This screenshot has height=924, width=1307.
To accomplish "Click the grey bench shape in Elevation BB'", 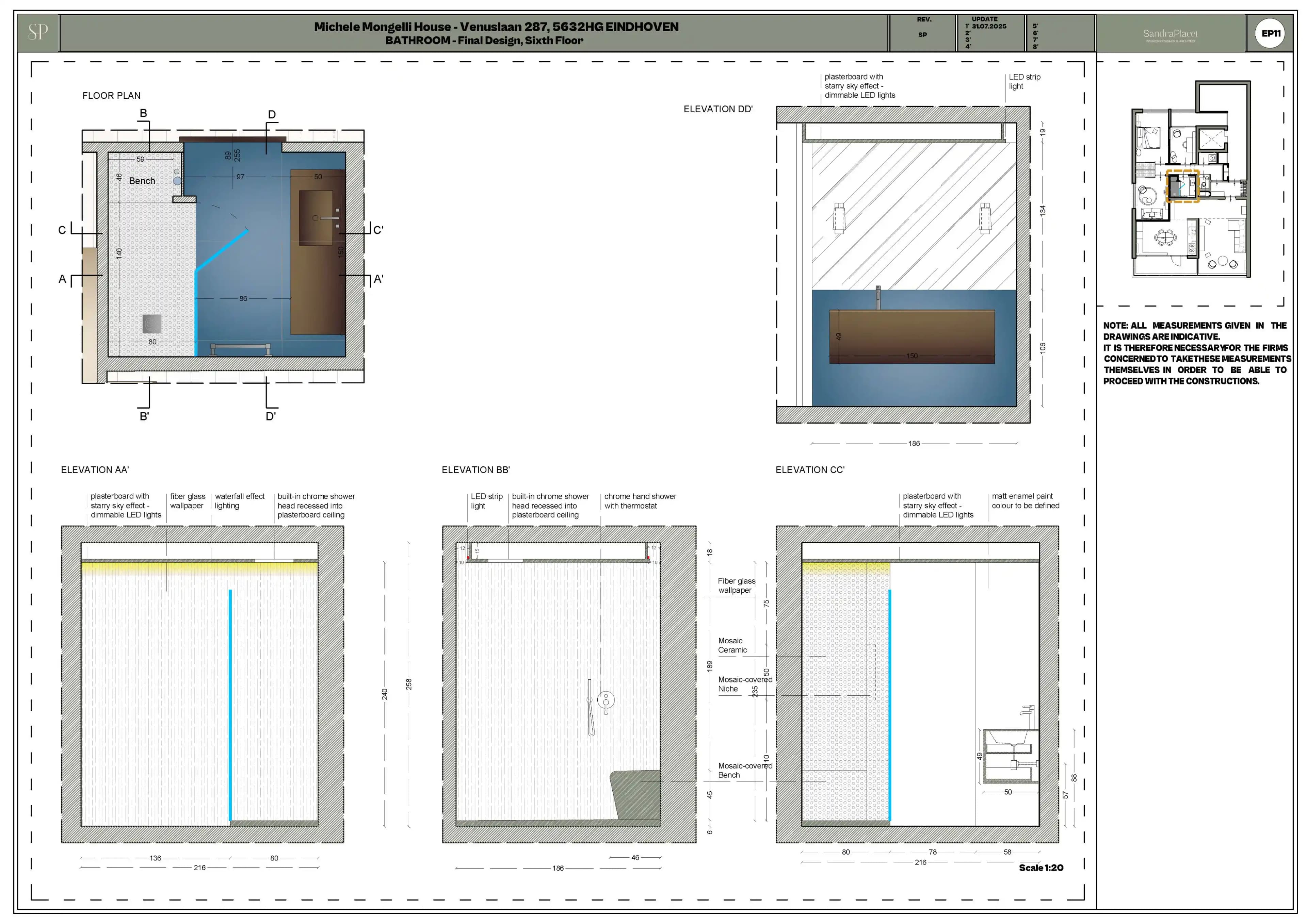I will (635, 794).
